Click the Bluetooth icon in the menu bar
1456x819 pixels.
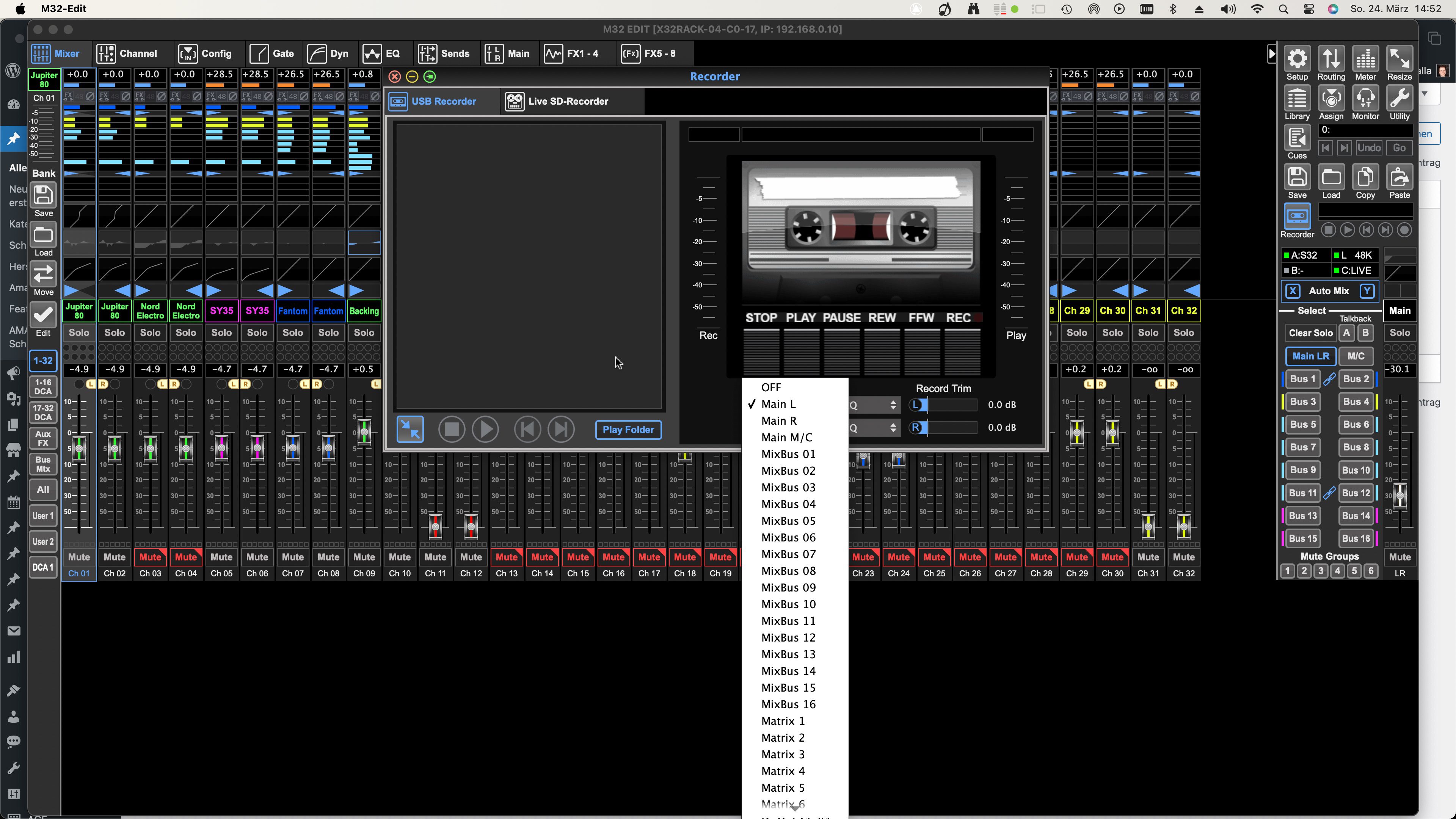click(1174, 9)
